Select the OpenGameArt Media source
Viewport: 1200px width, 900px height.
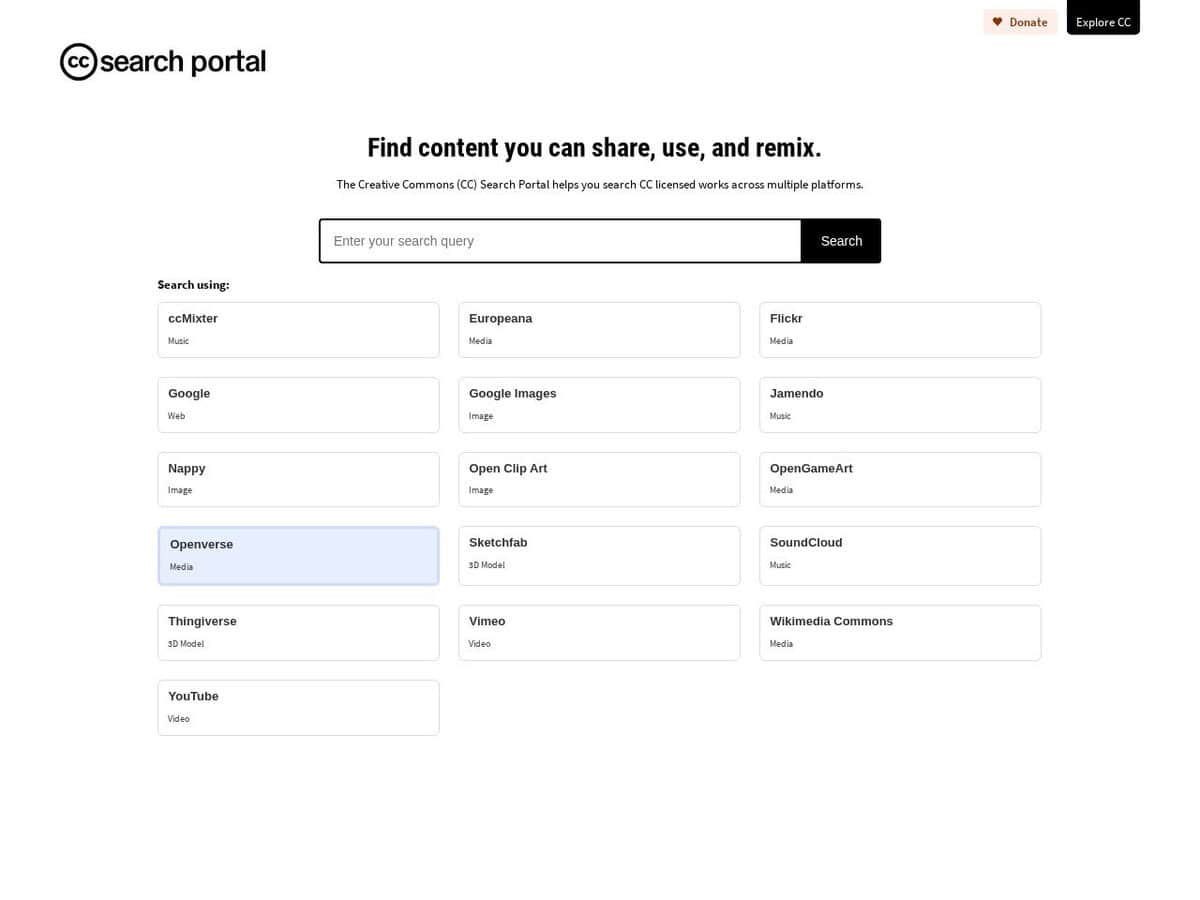pyautogui.click(x=900, y=480)
